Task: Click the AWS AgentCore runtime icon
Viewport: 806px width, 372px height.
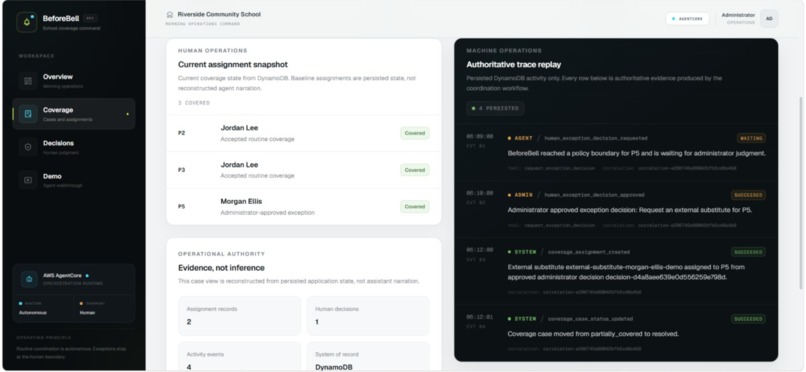Action: click(x=29, y=279)
